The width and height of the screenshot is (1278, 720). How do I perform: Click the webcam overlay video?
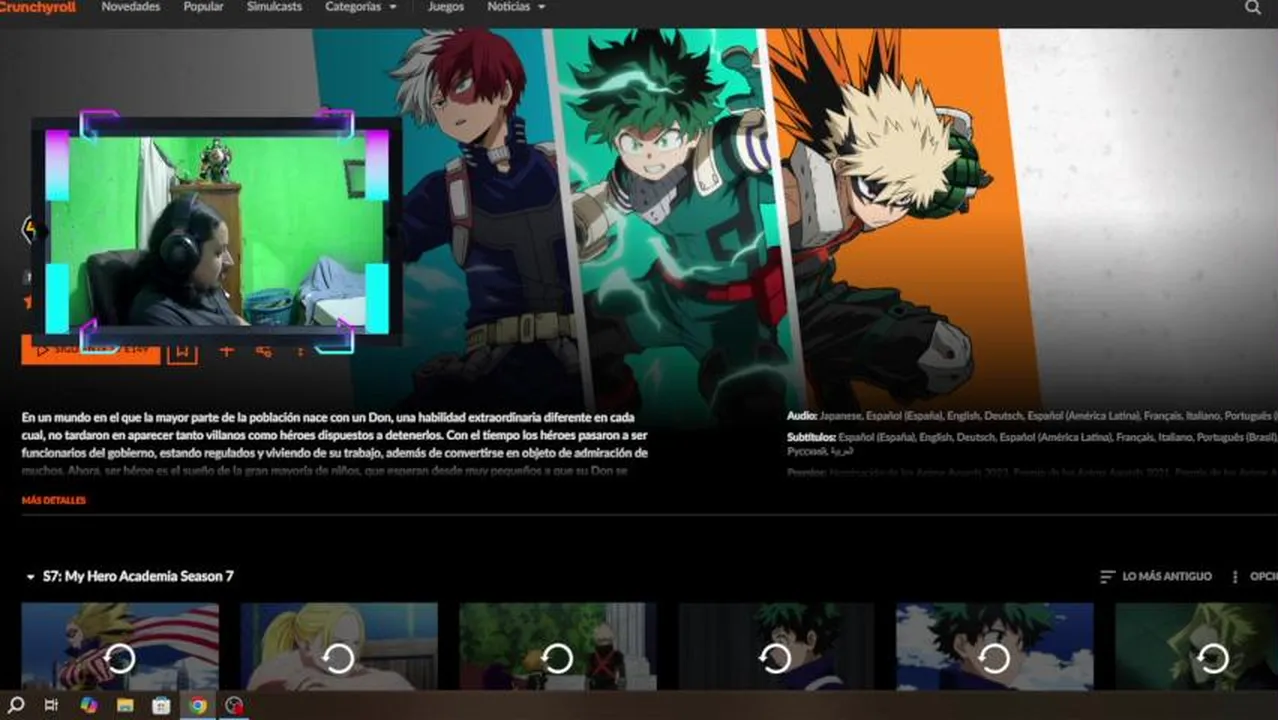pyautogui.click(x=217, y=230)
